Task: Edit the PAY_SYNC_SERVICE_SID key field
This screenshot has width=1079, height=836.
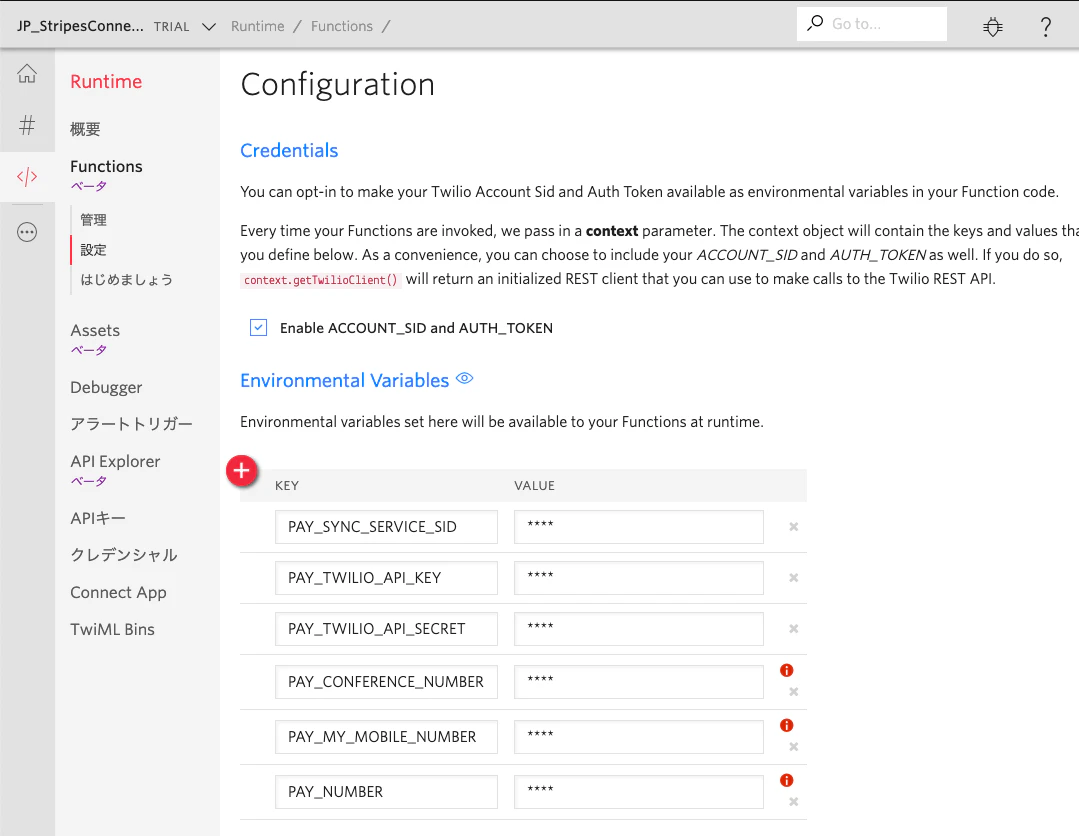Action: click(386, 527)
